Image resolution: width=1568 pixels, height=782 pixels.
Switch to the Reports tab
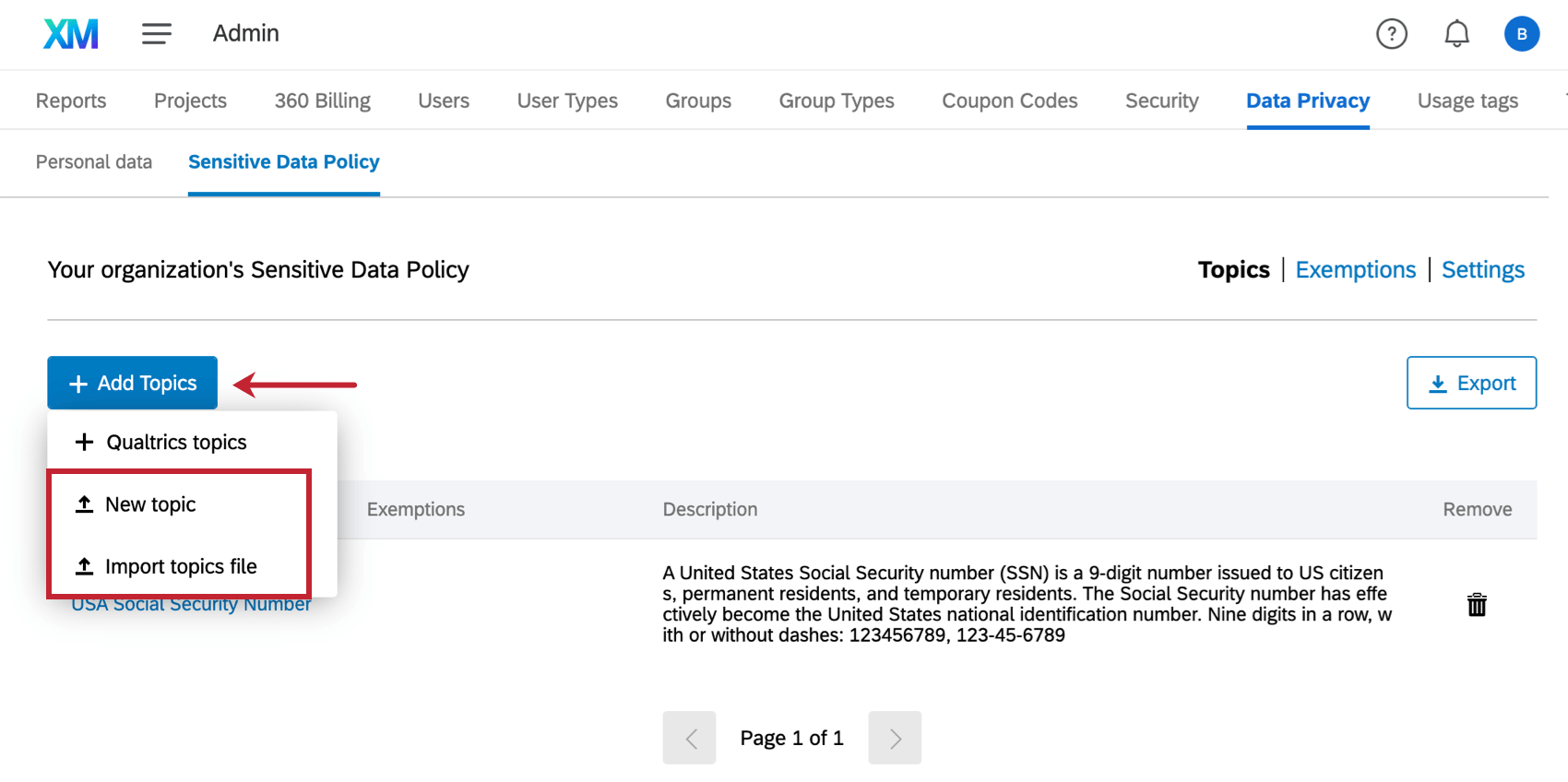point(71,101)
